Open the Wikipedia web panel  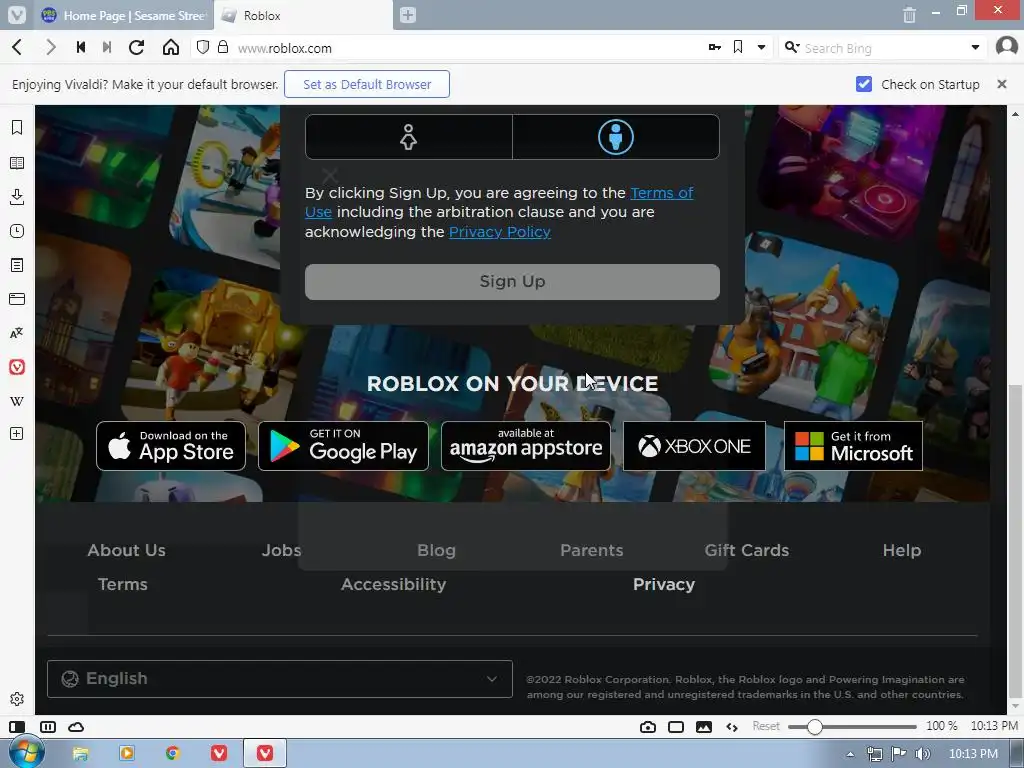[17, 401]
